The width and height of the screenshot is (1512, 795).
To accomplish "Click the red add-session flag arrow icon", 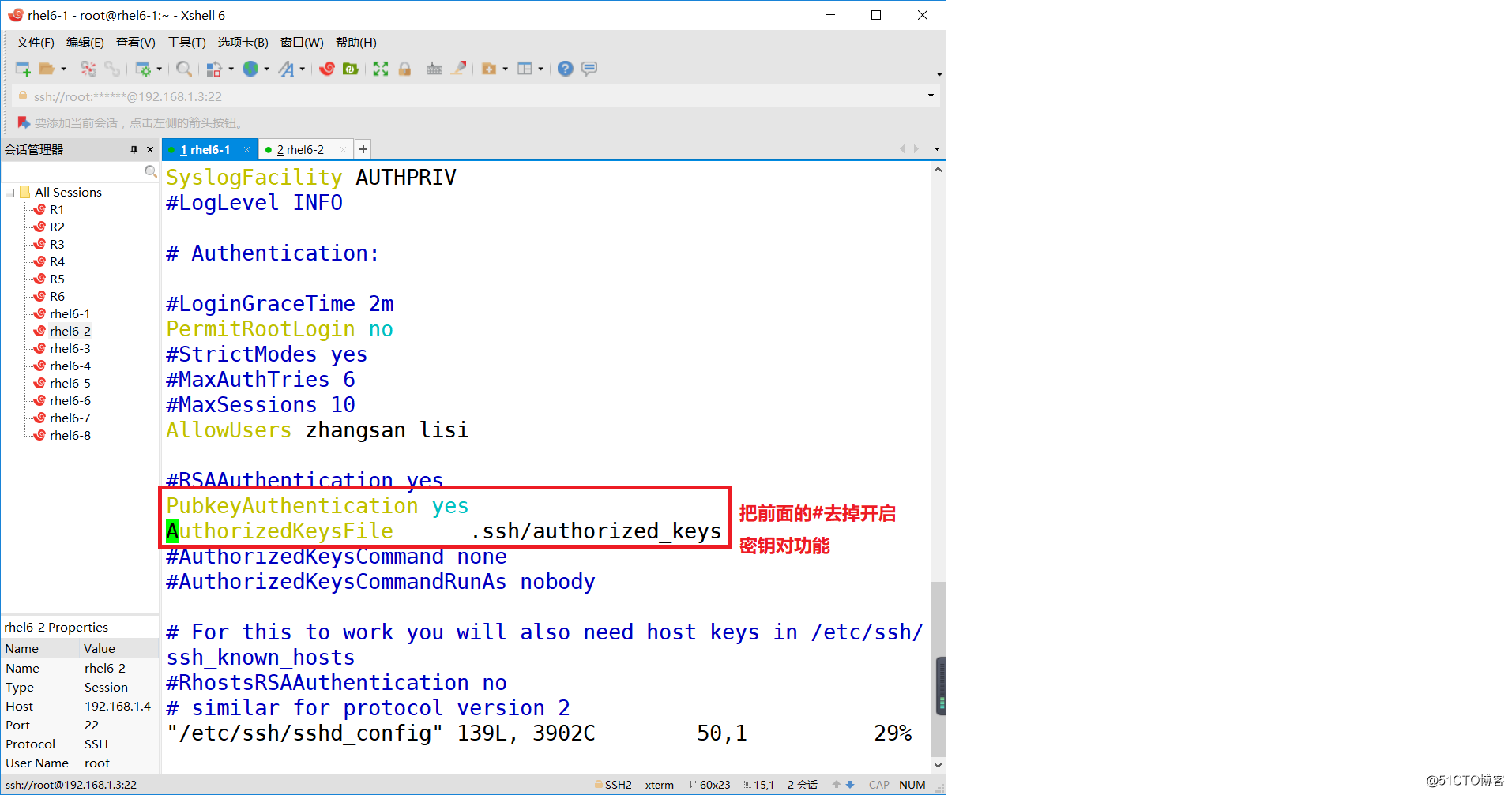I will (x=24, y=123).
